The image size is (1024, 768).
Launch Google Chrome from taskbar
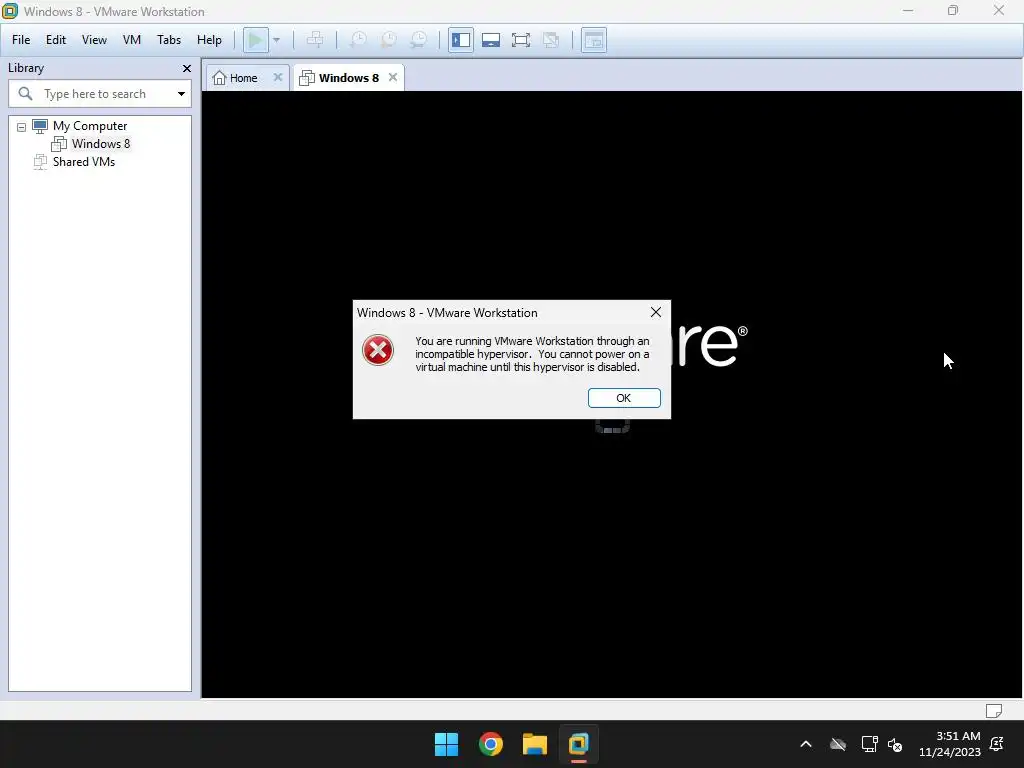(490, 744)
